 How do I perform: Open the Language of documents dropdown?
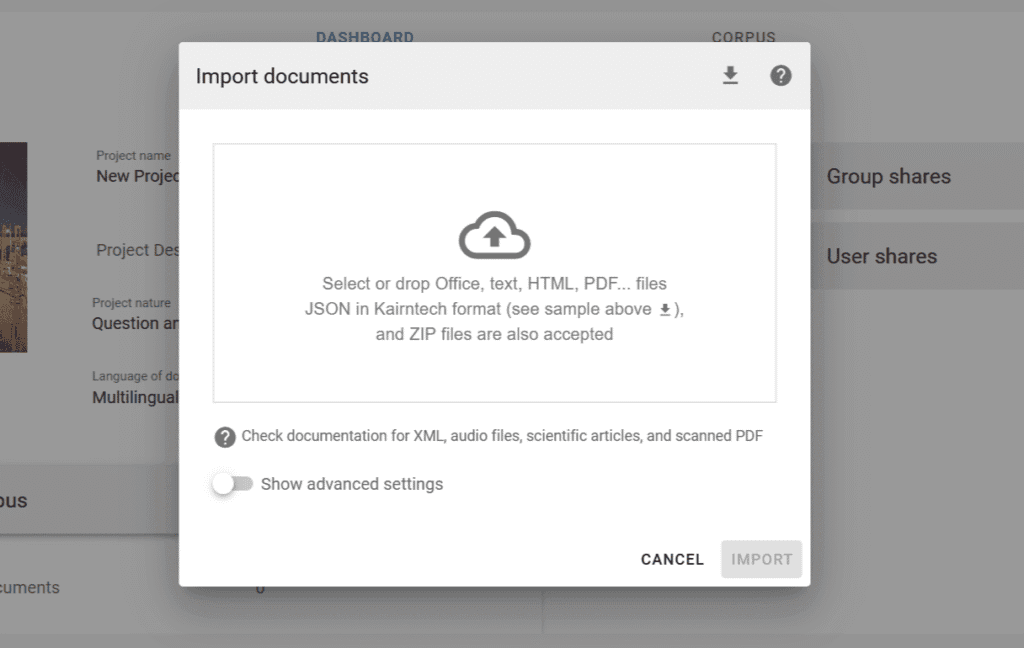134,397
